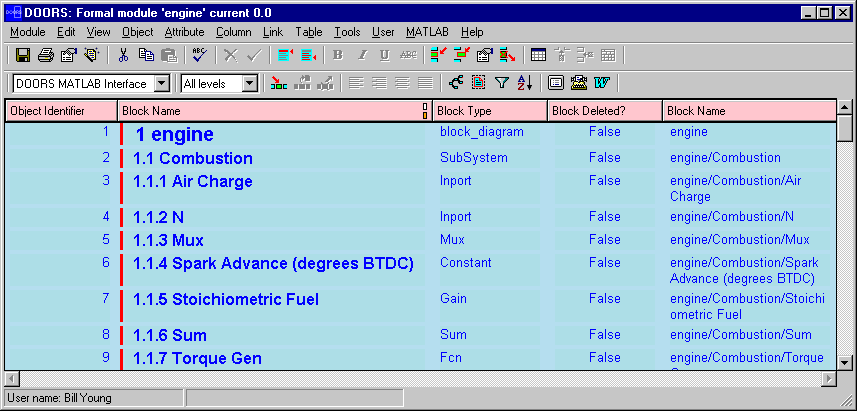Click the left align text icon
Screen dimensions: 857x411
[356, 84]
